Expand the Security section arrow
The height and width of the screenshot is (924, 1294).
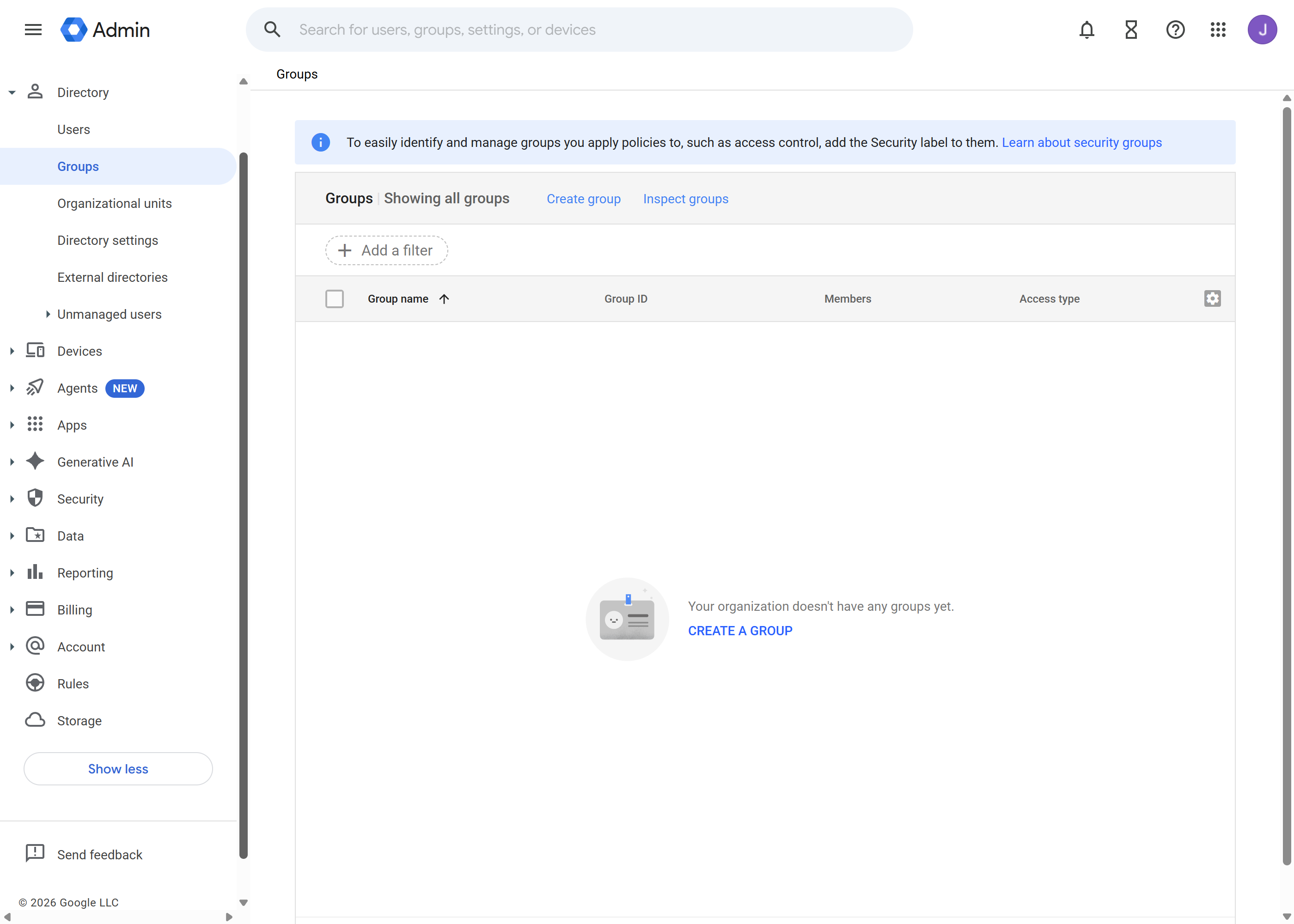[x=12, y=499]
